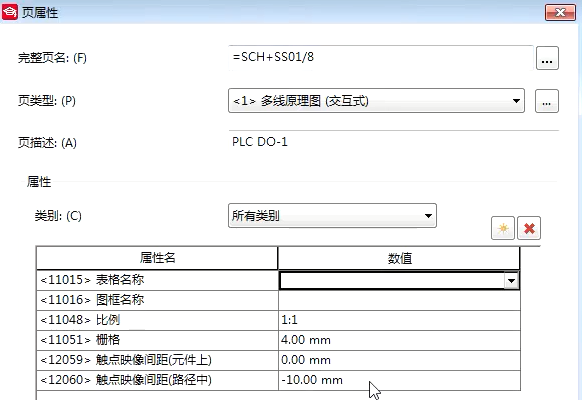Click ellipsis button next to page type

[546, 101]
